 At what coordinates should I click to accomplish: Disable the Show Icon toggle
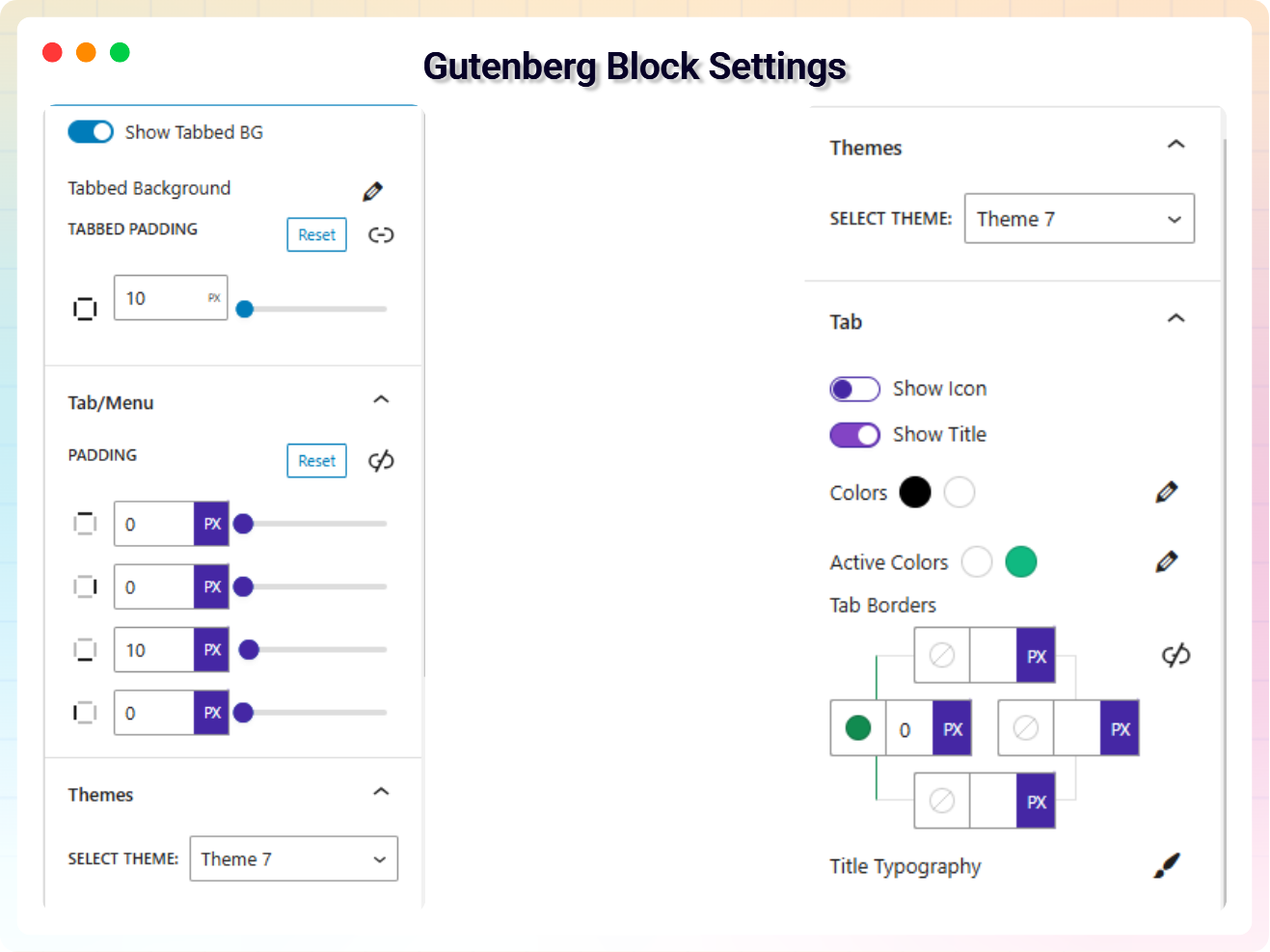(854, 389)
